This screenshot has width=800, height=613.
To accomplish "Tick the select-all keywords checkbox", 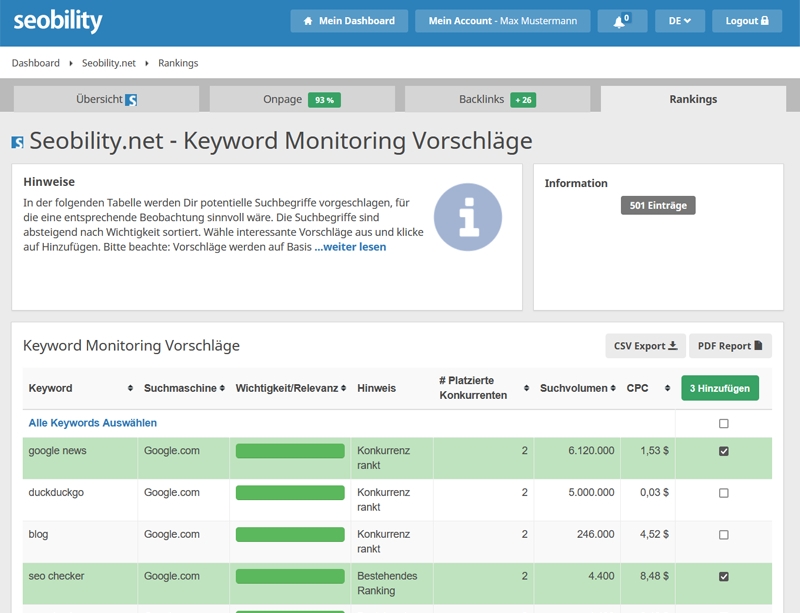I will [x=724, y=424].
